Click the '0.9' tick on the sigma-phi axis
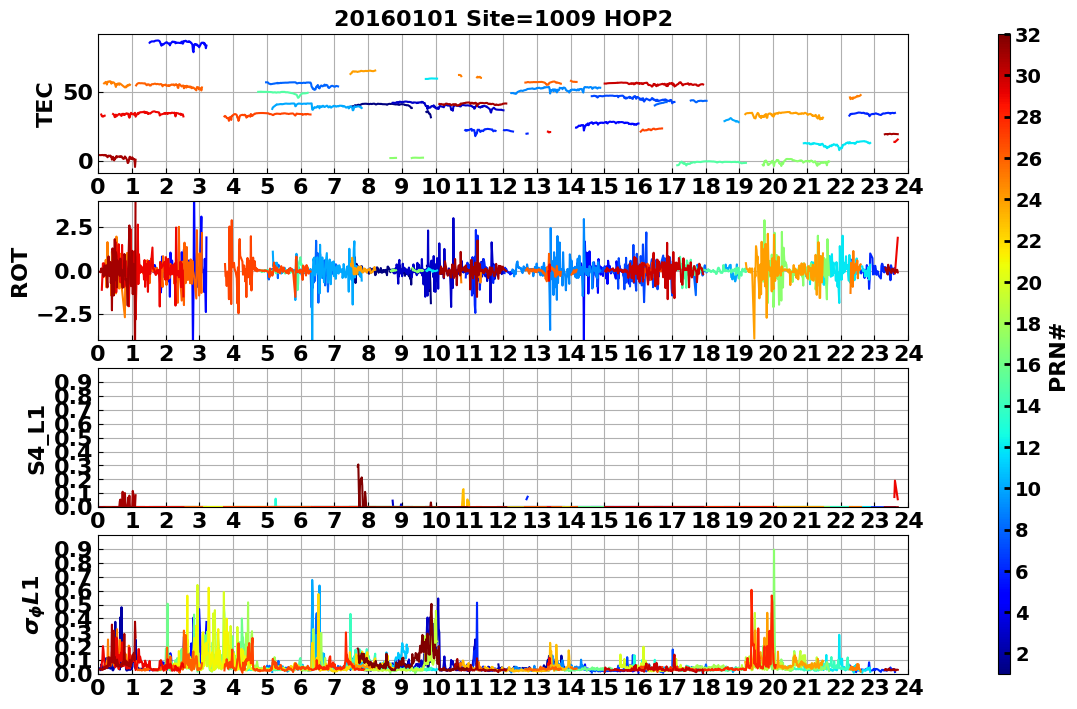This screenshot has height=709, width=1077. tap(73, 549)
